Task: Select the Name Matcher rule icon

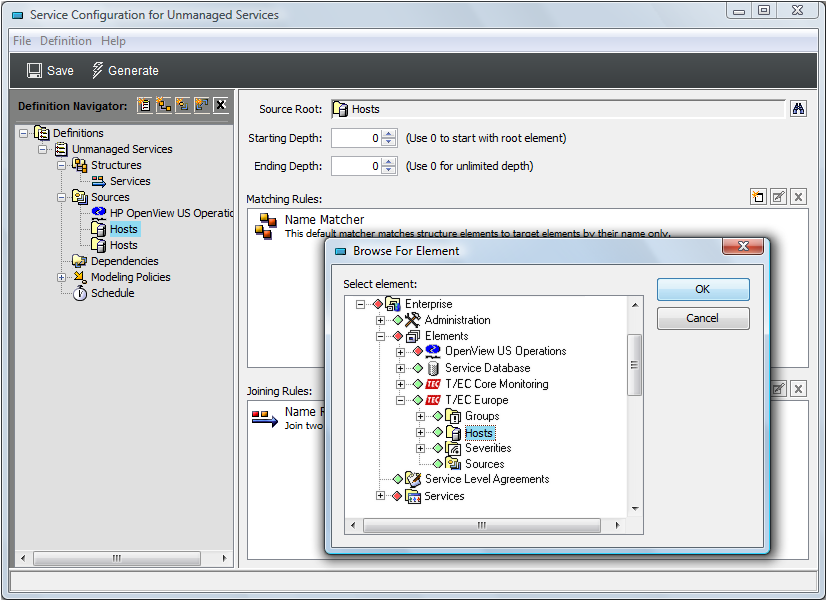Action: tap(266, 226)
